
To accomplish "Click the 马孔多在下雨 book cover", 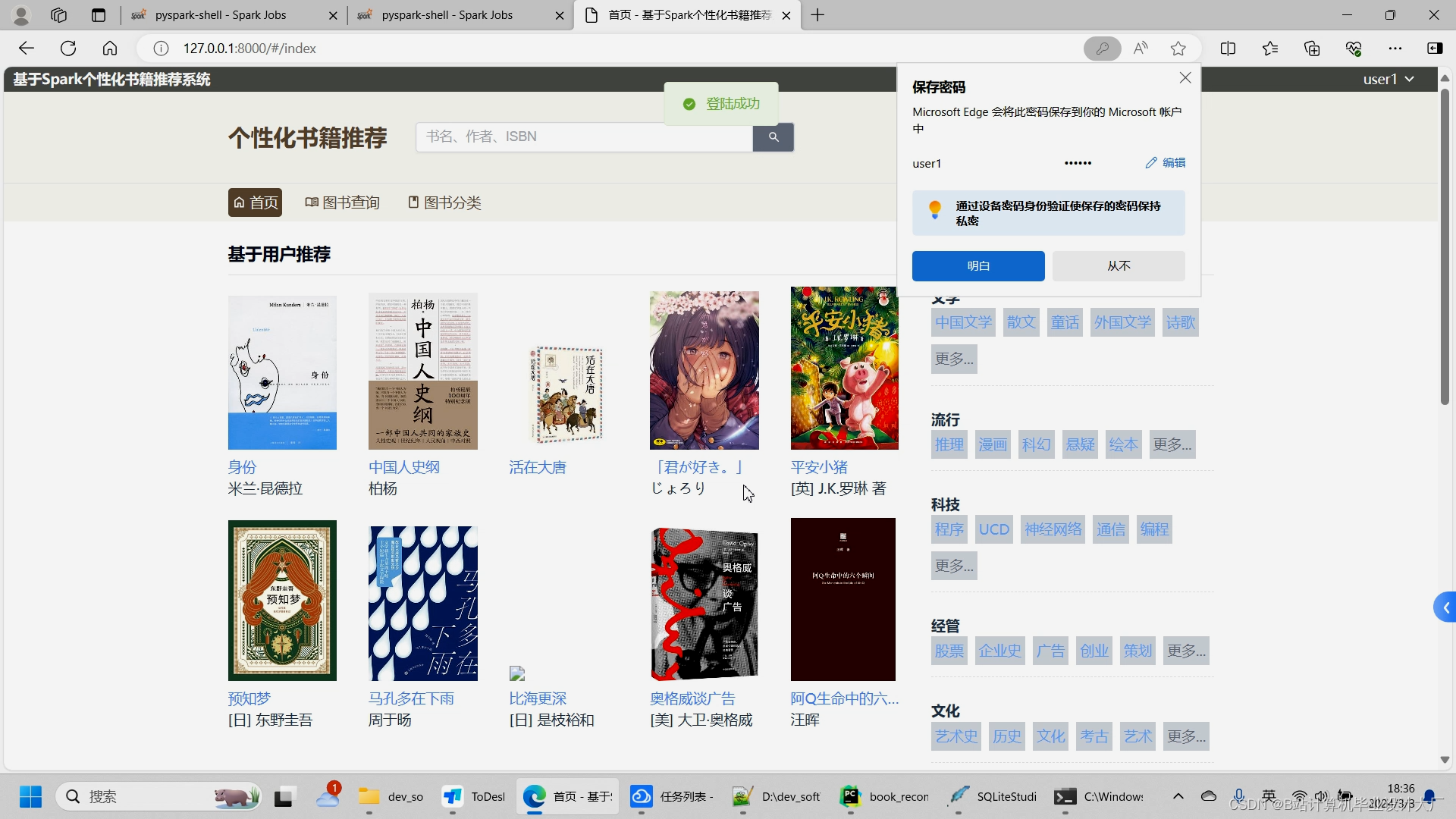I will coord(423,604).
